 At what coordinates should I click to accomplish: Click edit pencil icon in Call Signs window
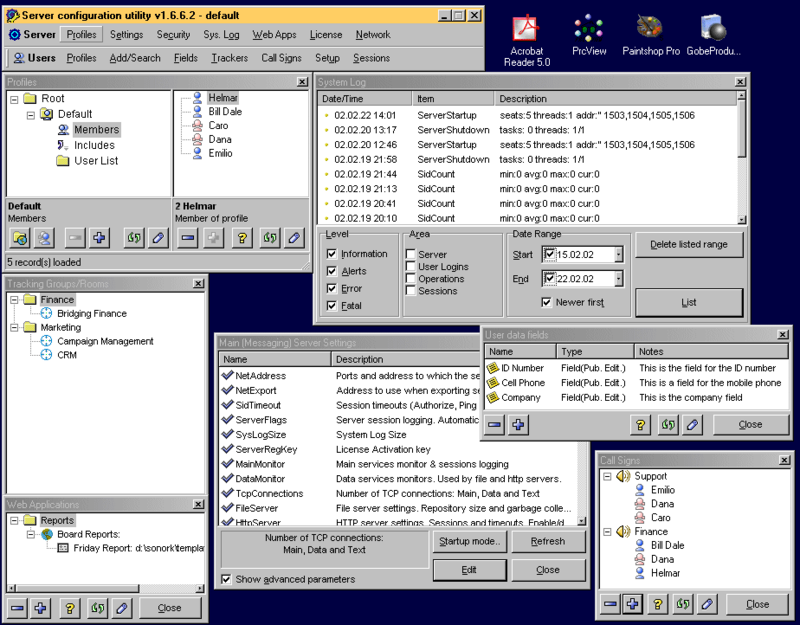coord(707,604)
